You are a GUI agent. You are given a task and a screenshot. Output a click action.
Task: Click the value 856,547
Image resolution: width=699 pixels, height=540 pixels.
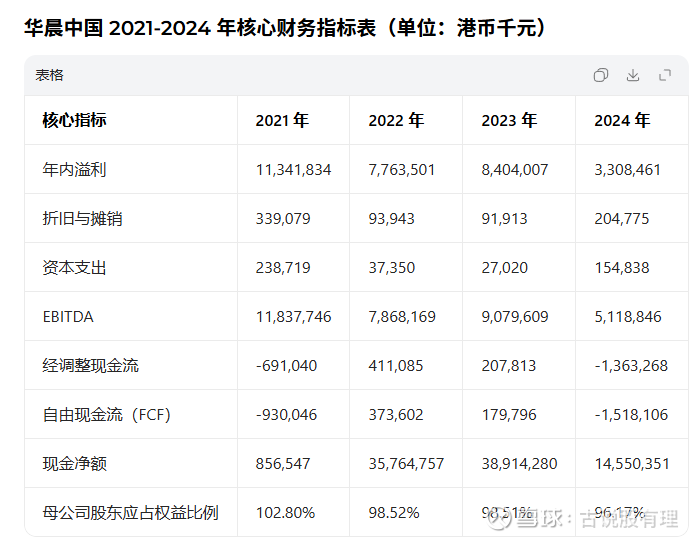(283, 464)
